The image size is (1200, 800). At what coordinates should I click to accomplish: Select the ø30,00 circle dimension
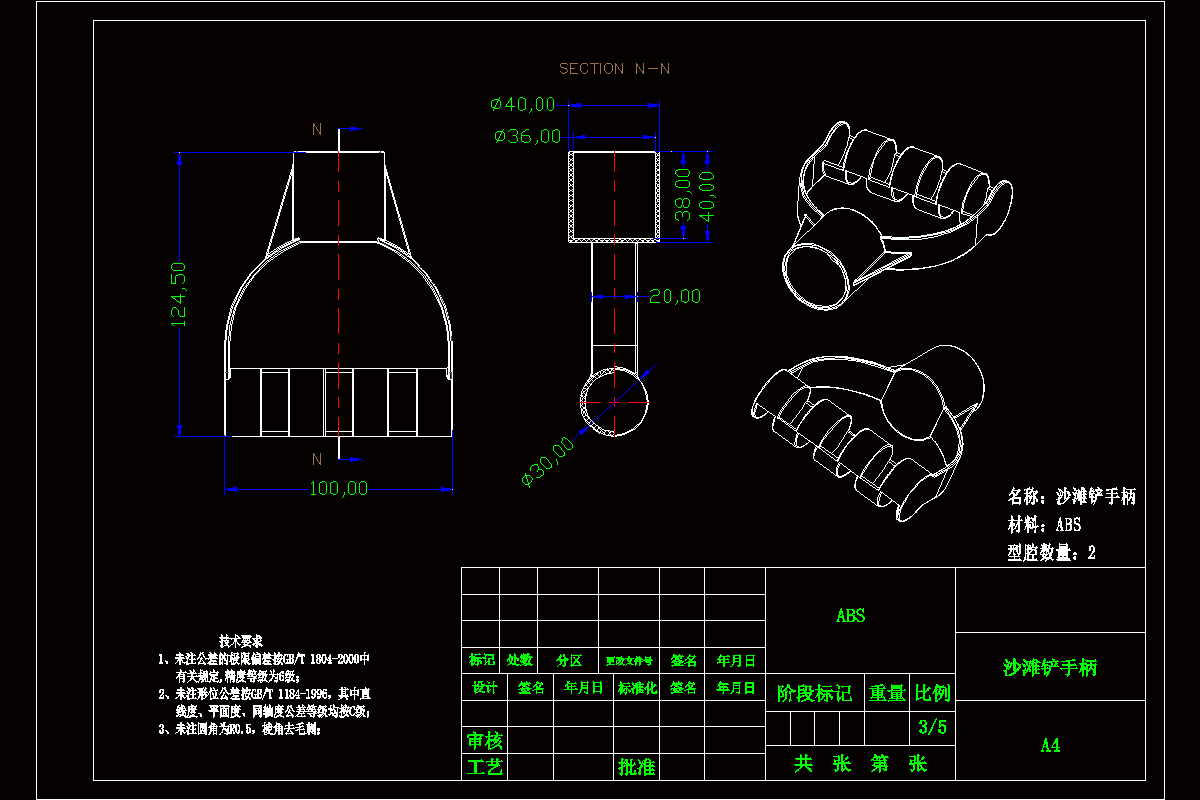[548, 461]
